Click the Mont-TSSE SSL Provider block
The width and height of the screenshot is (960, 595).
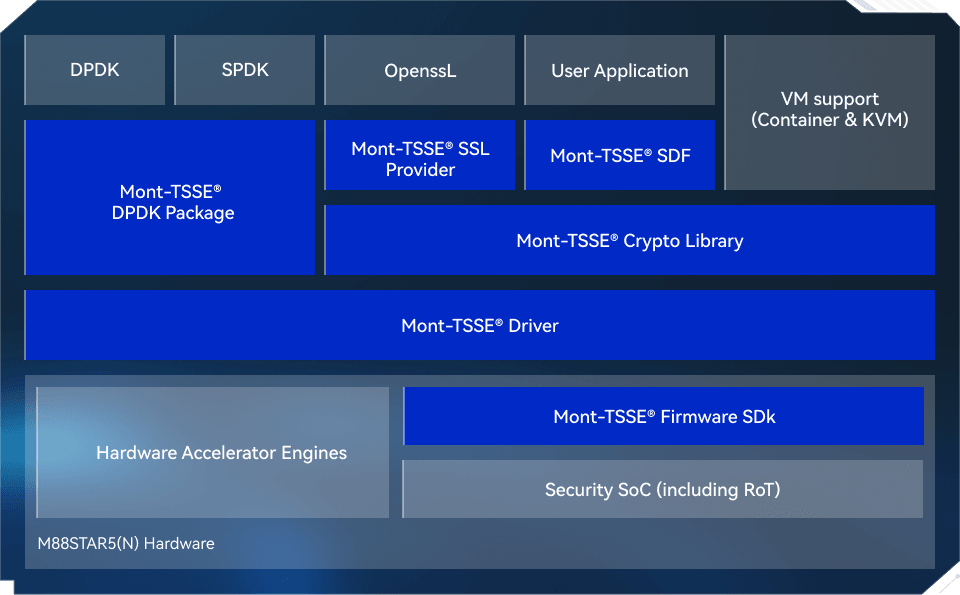(420, 155)
